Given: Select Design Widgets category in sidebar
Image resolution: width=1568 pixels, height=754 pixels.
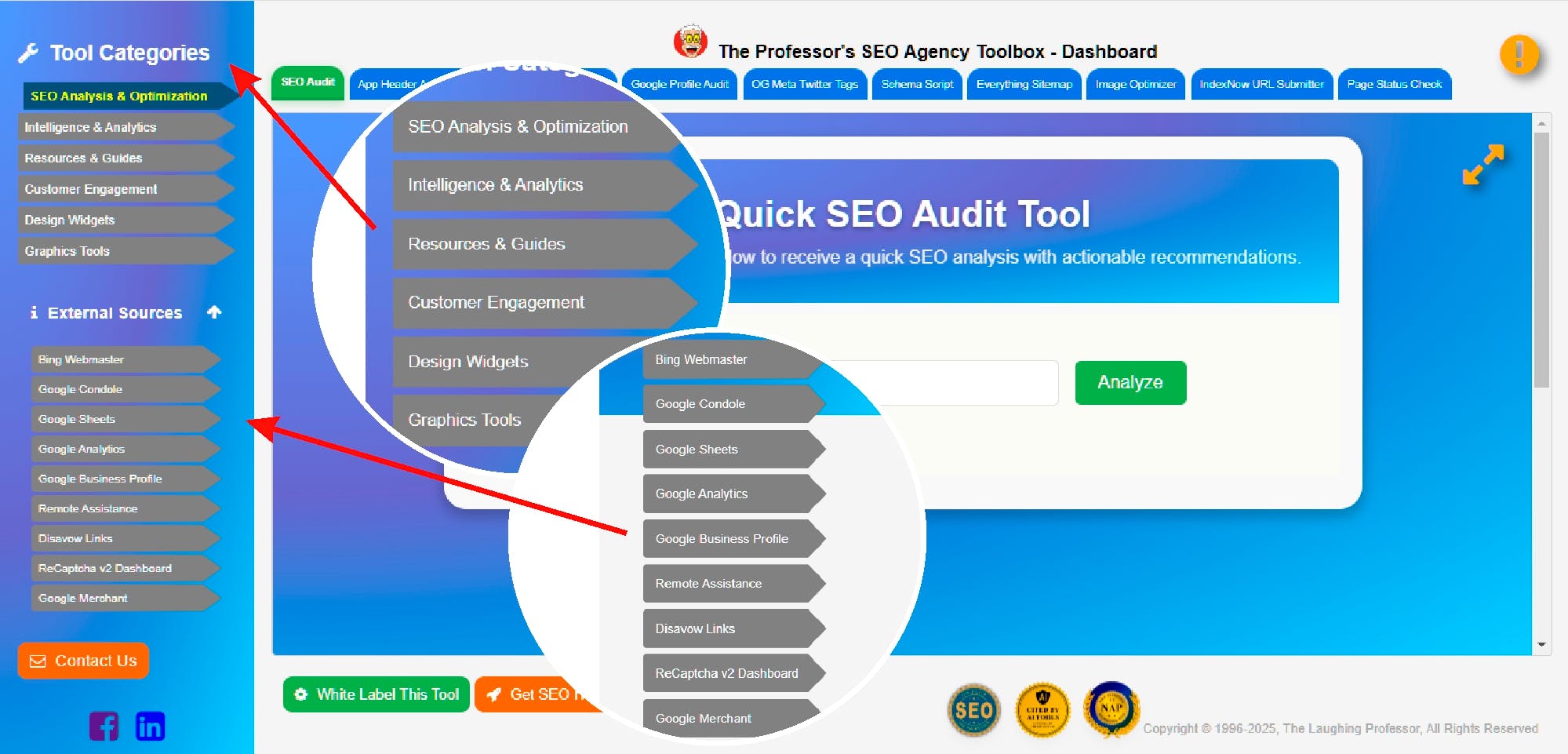Looking at the screenshot, I should (126, 220).
